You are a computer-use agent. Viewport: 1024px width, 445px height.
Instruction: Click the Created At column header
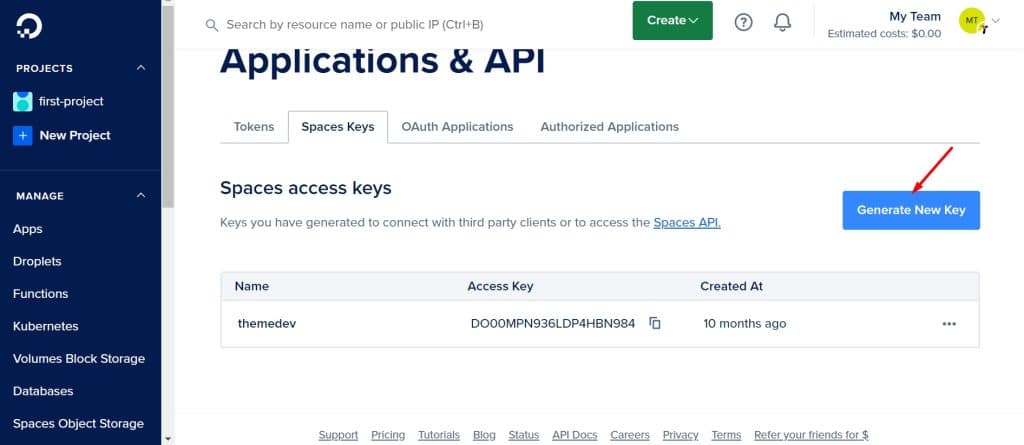click(731, 286)
